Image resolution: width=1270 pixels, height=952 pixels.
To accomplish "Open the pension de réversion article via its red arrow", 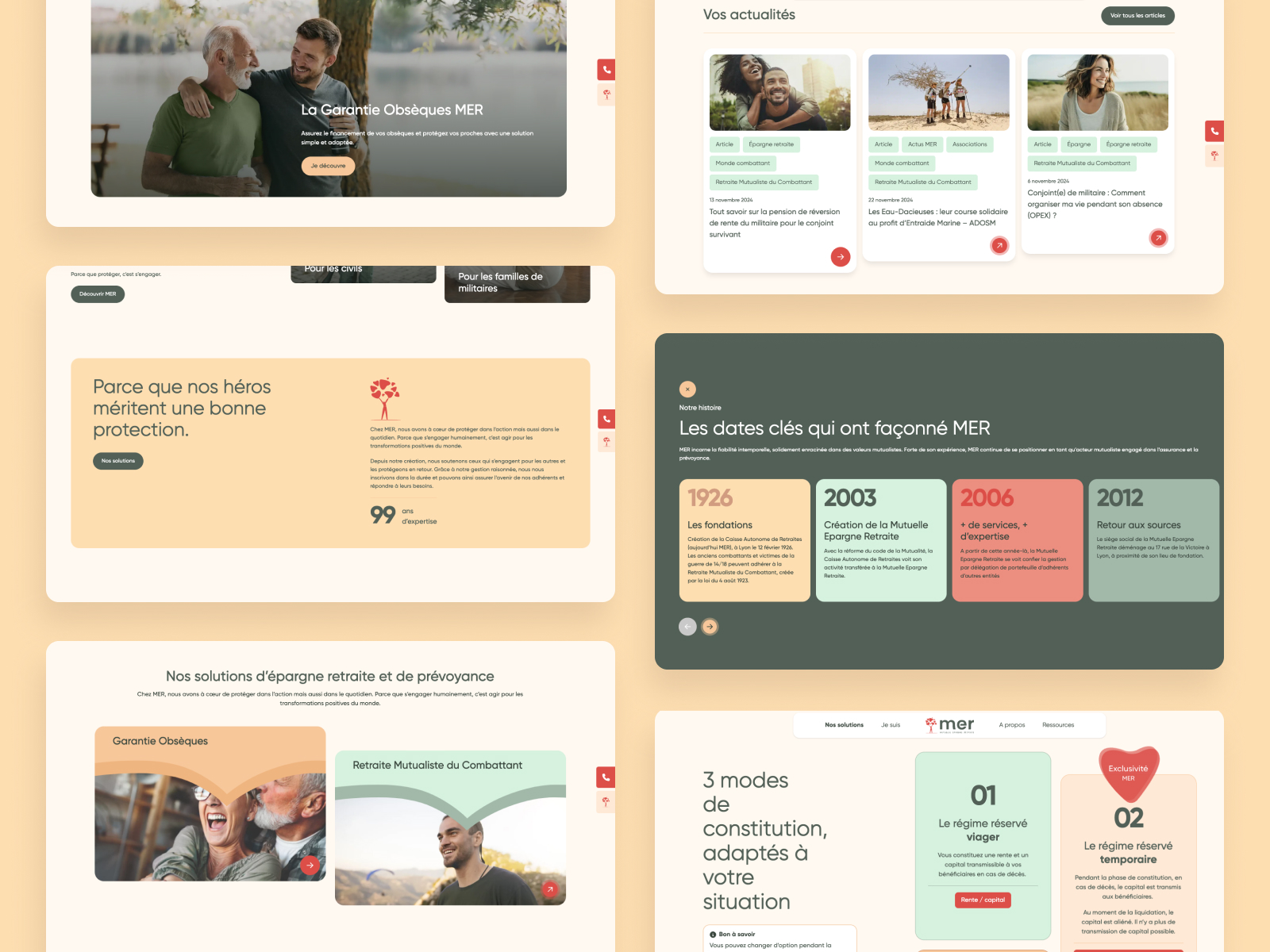I will (841, 256).
